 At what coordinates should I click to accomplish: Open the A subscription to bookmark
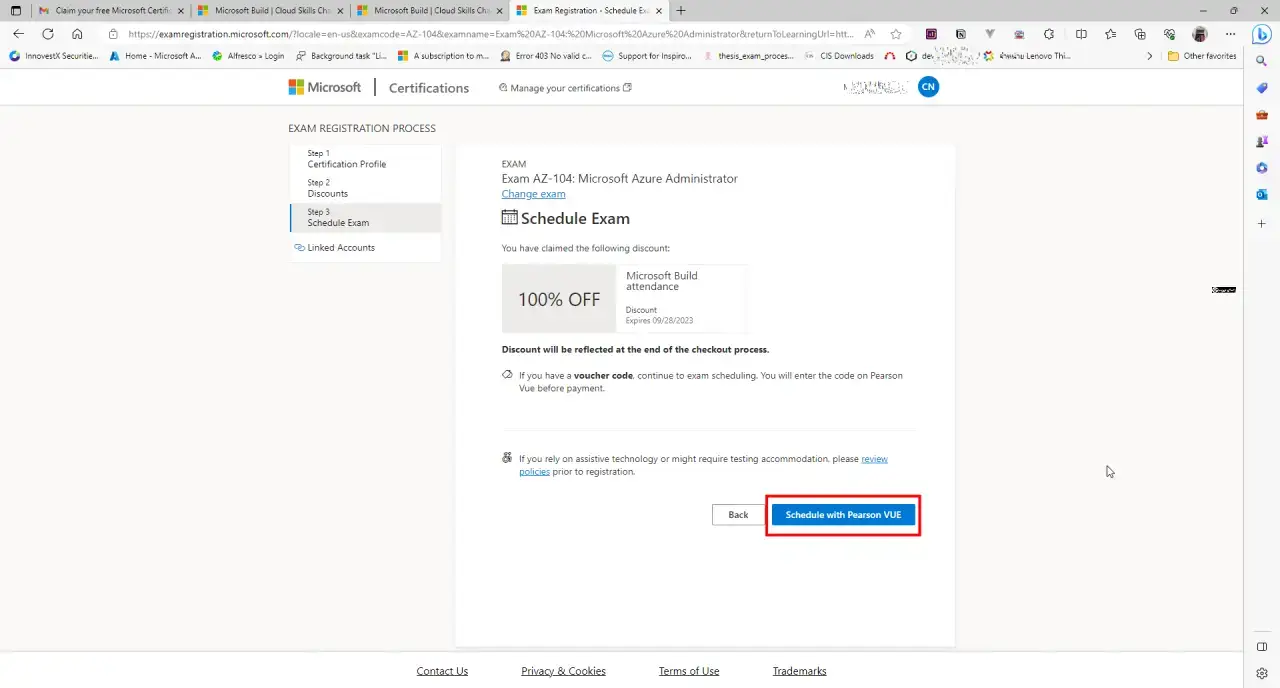click(x=443, y=56)
